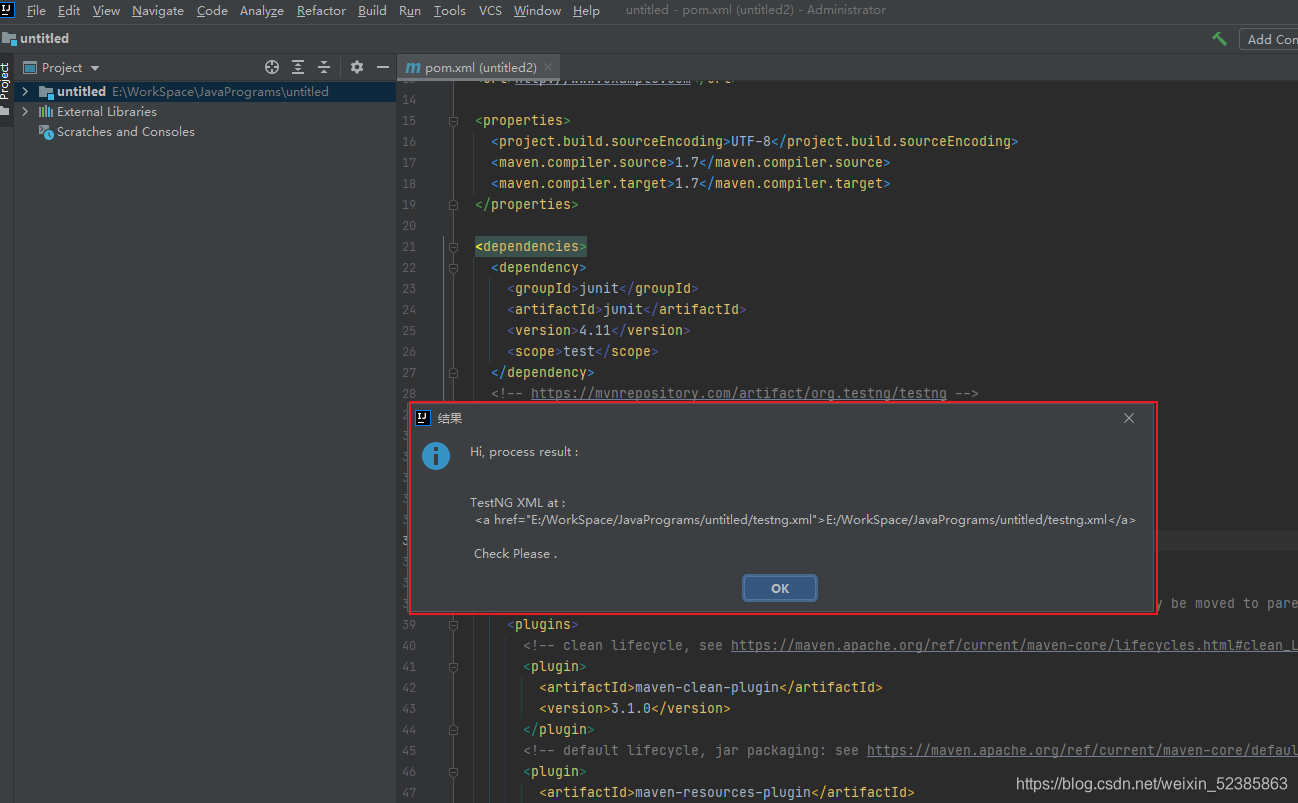This screenshot has height=803, width=1298.
Task: Click the Select Opened File target icon
Action: pos(272,67)
